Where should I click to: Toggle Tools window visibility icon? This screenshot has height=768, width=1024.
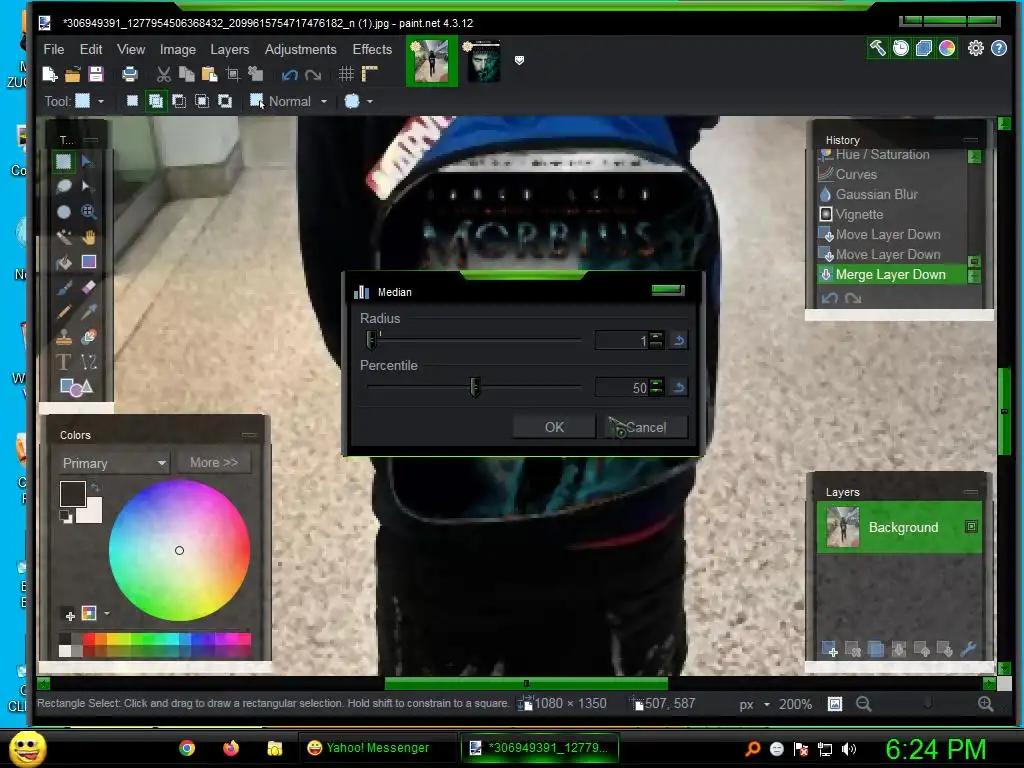(x=877, y=48)
